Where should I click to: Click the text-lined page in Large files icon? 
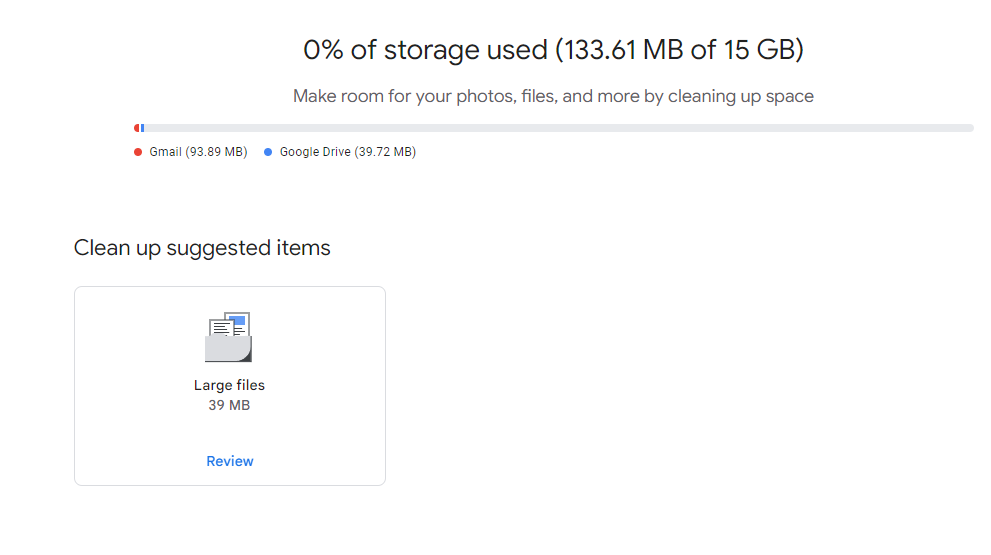pos(219,326)
